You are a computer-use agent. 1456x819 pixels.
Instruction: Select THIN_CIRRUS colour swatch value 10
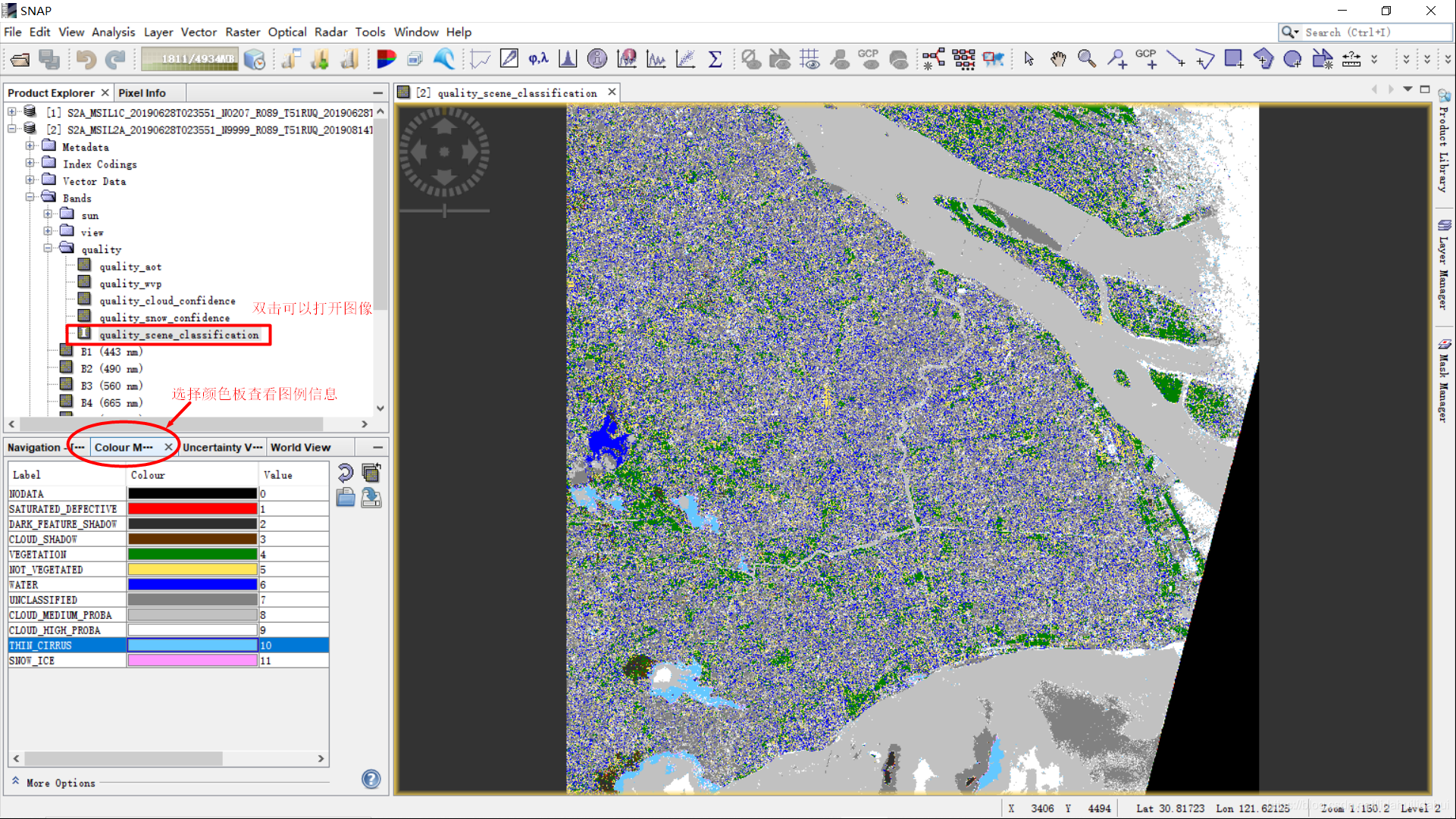point(192,645)
